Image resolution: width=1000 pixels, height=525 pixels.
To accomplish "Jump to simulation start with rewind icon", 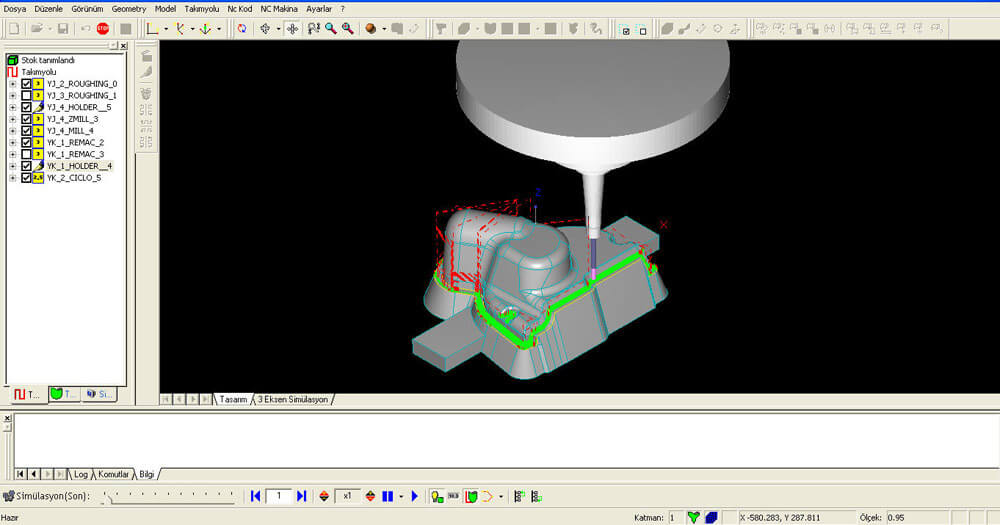I will [256, 496].
